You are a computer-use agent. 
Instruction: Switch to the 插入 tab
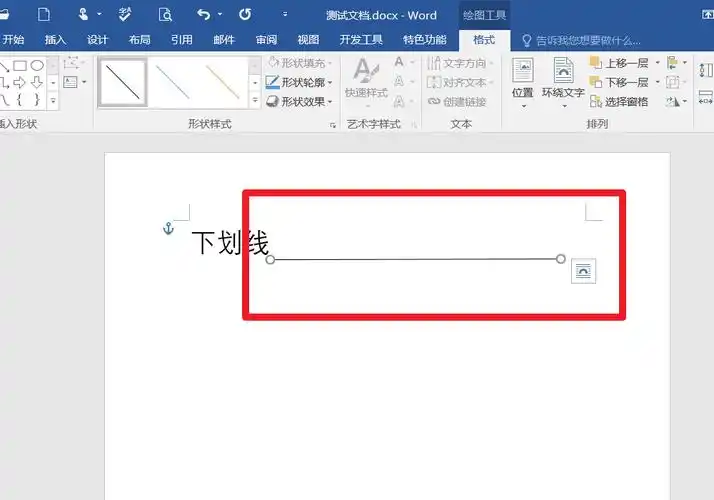[55, 40]
